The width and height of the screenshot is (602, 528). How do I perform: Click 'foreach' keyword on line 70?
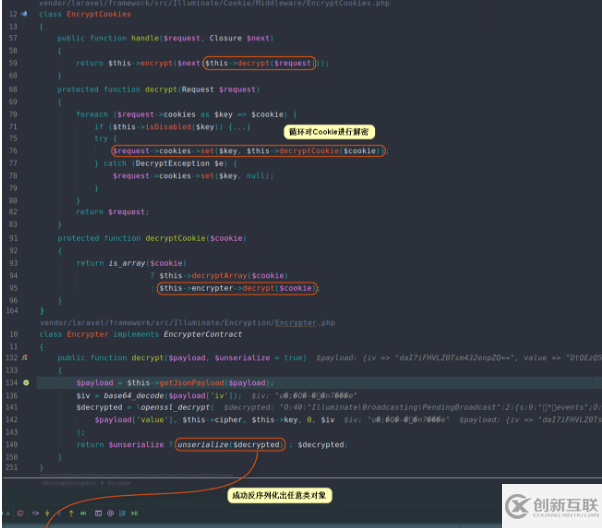pos(92,114)
